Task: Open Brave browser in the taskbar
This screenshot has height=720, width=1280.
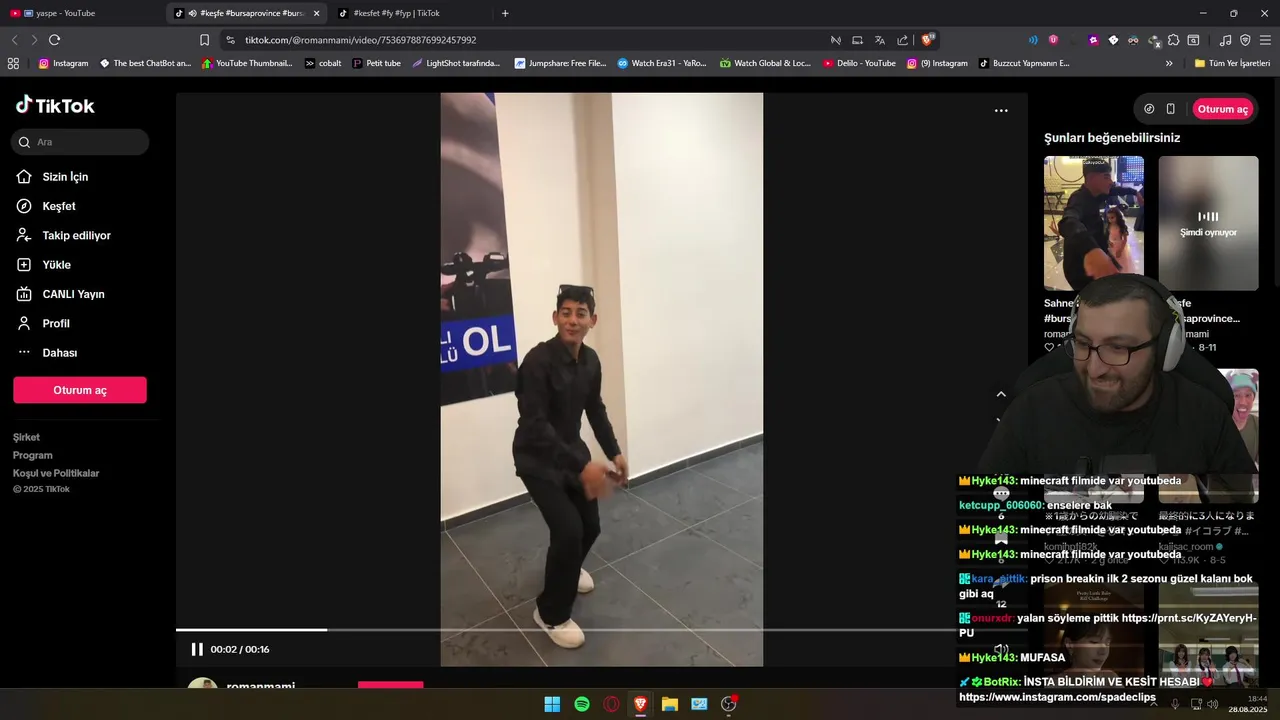Action: pos(640,704)
